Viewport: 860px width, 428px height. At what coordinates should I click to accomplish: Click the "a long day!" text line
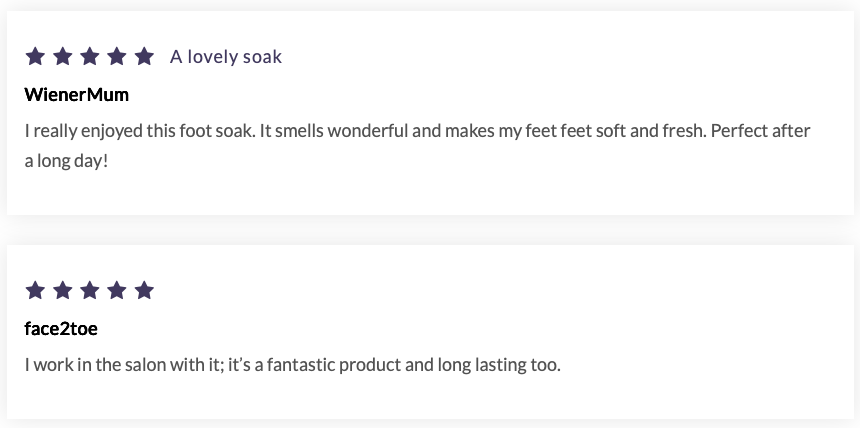coord(66,160)
